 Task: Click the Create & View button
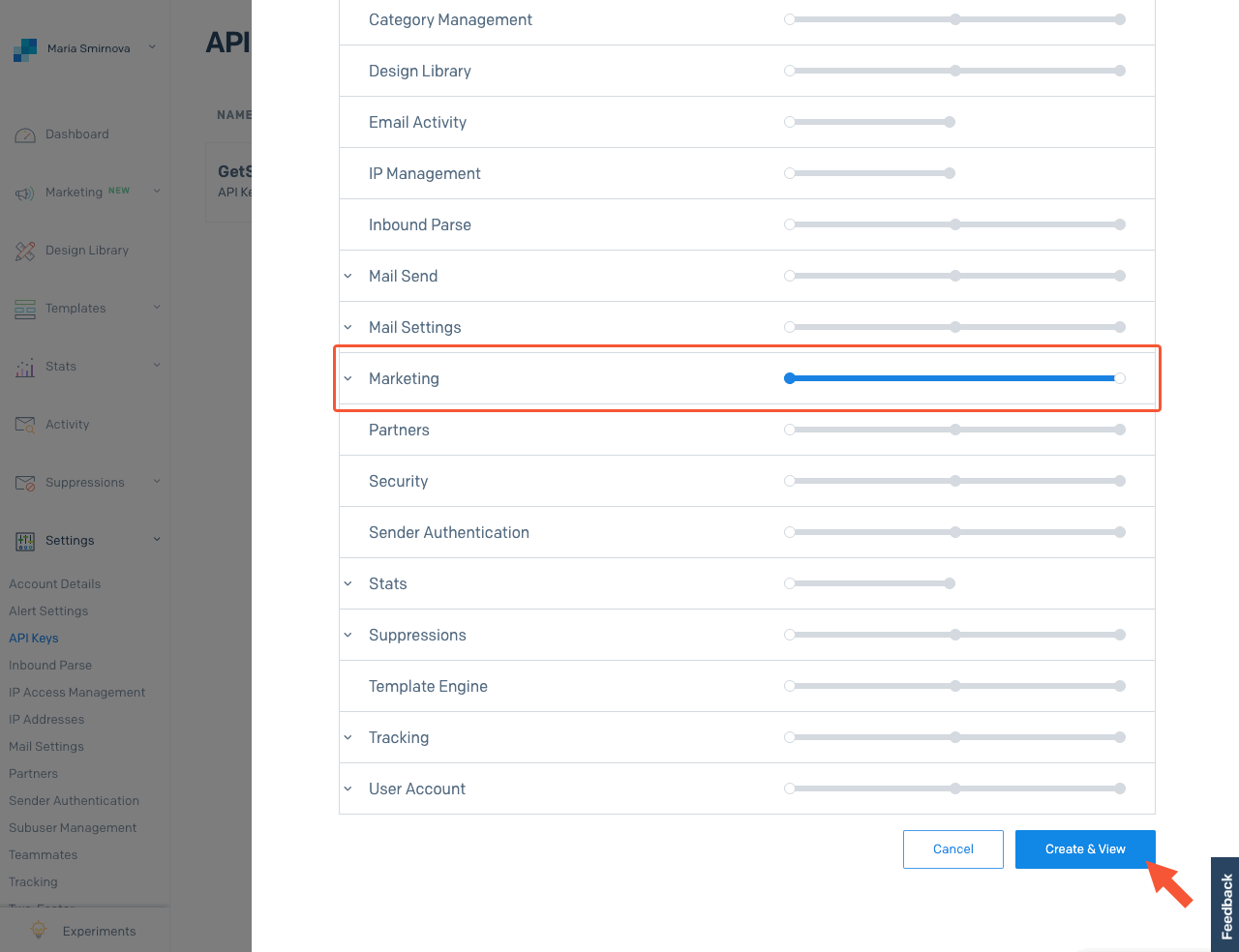coord(1084,849)
